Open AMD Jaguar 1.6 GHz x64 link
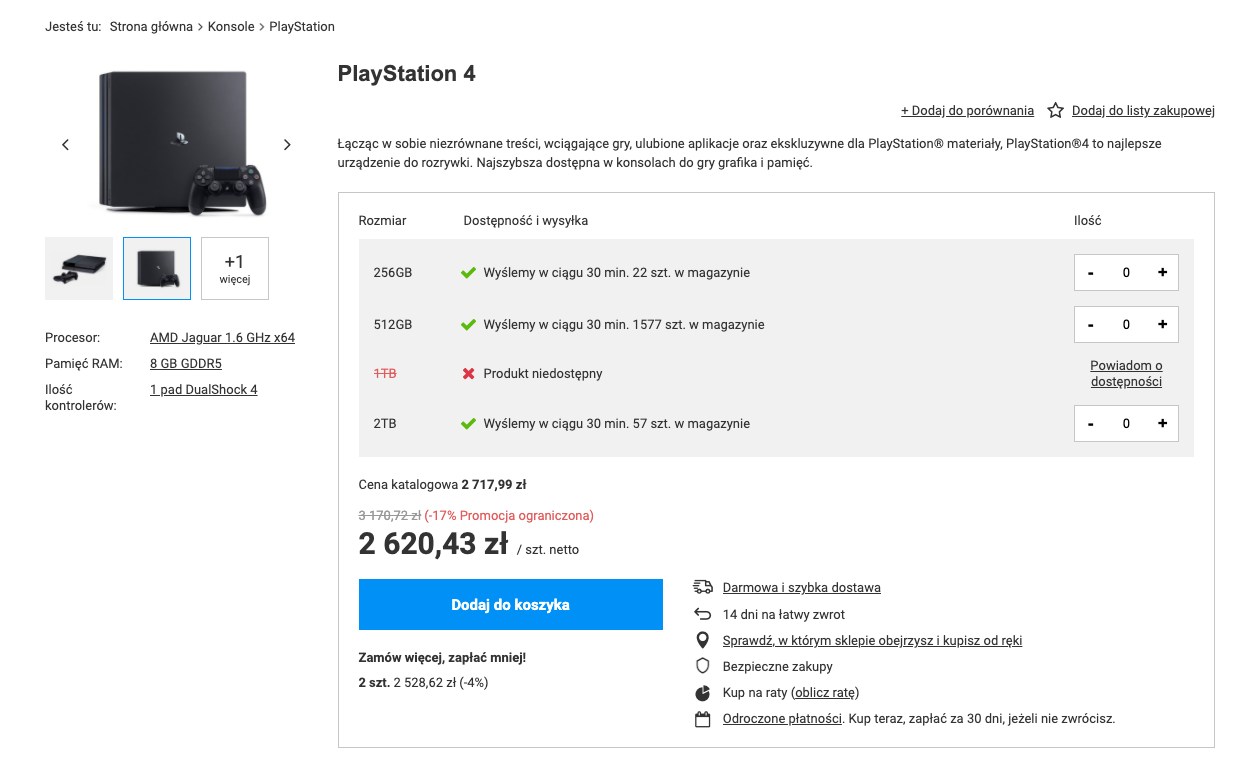This screenshot has height=777, width=1259. point(222,338)
